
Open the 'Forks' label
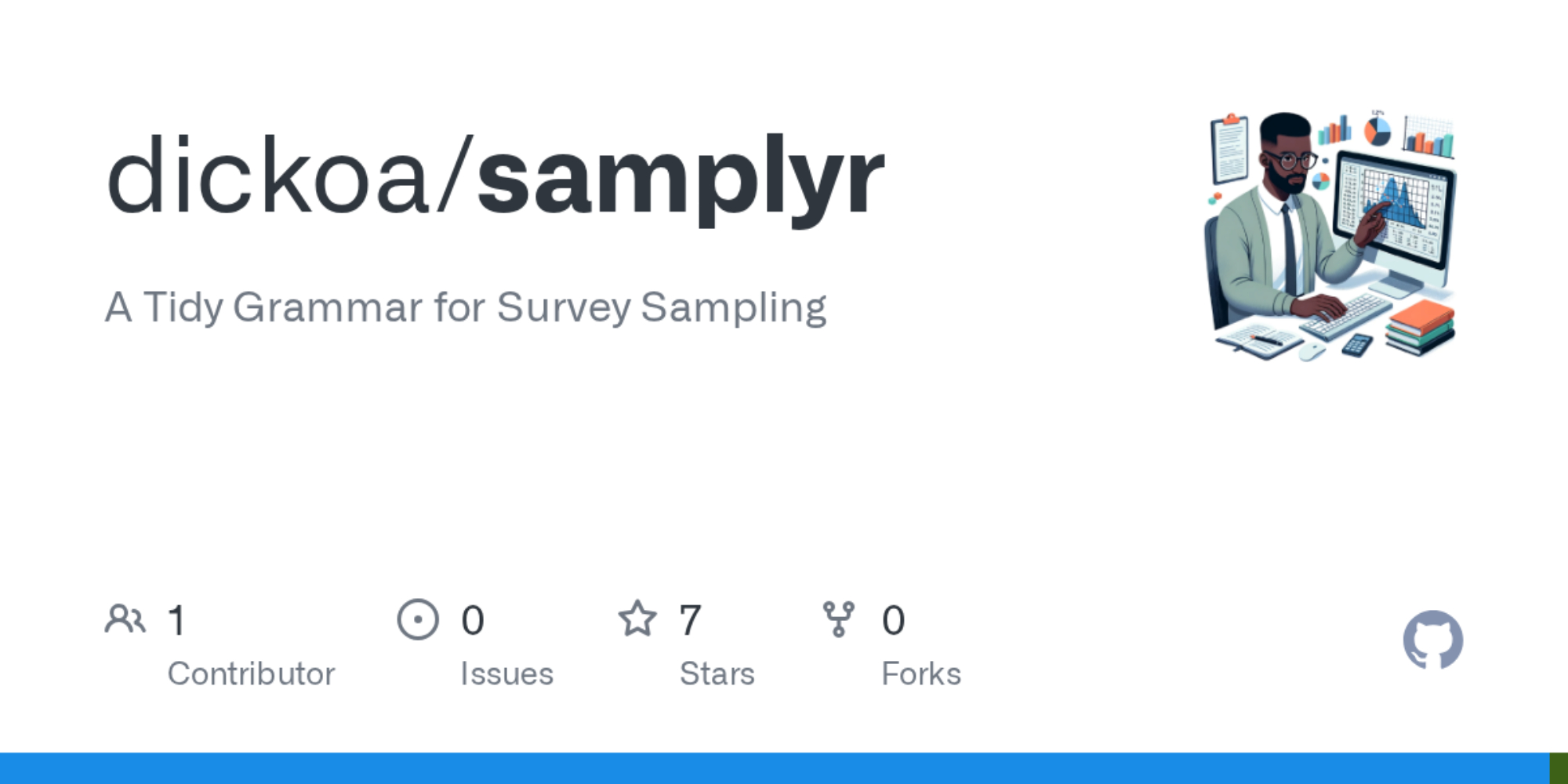click(921, 673)
